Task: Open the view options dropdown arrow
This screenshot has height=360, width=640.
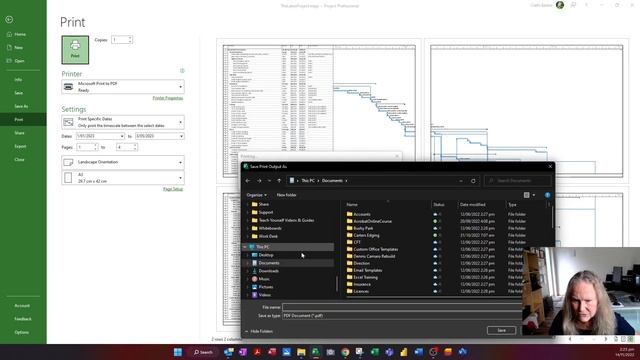Action: 533,195
